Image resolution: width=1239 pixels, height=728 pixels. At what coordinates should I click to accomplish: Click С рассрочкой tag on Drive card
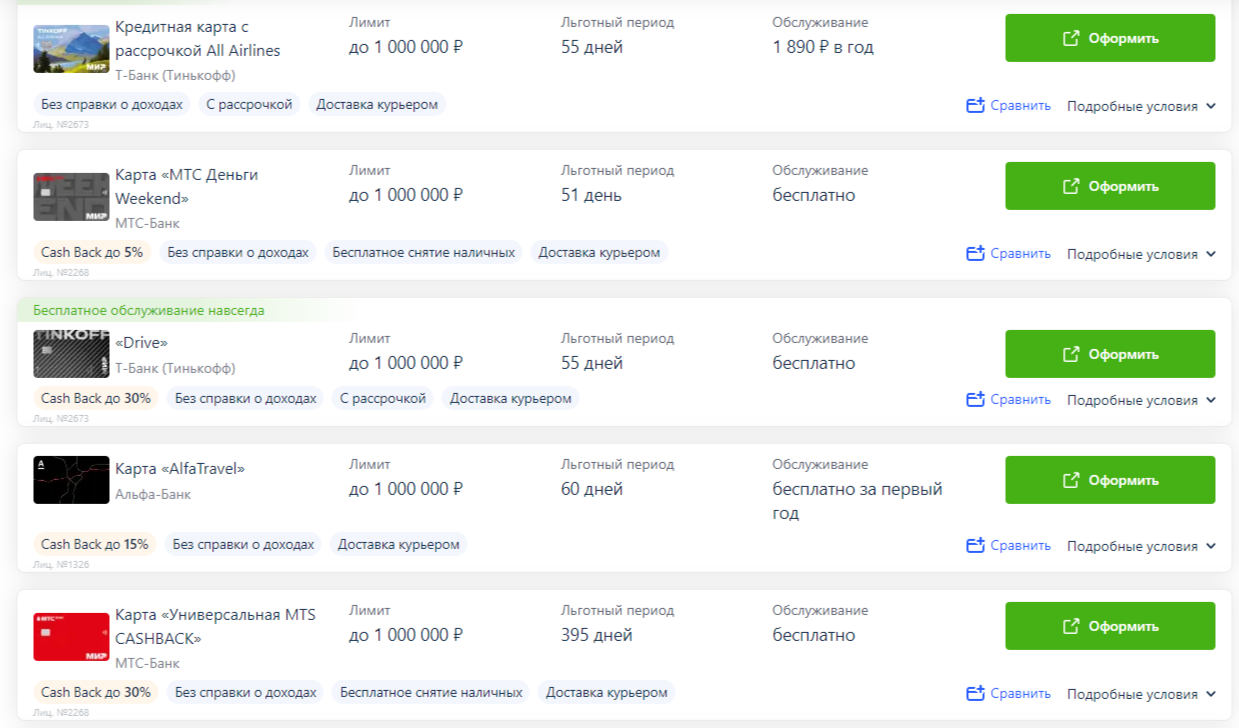tap(383, 398)
